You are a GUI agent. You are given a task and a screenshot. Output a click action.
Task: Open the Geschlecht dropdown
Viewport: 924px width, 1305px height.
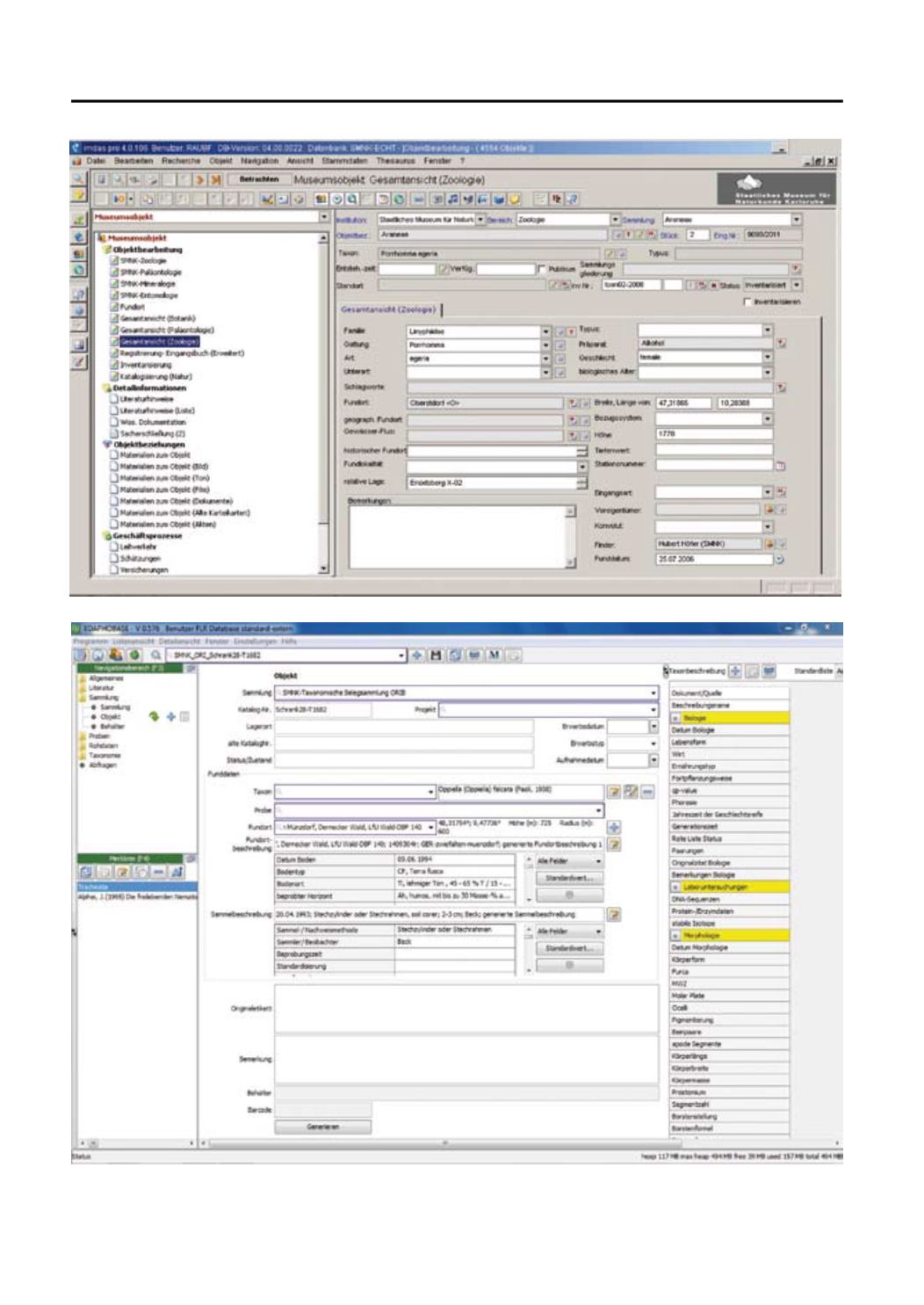768,358
